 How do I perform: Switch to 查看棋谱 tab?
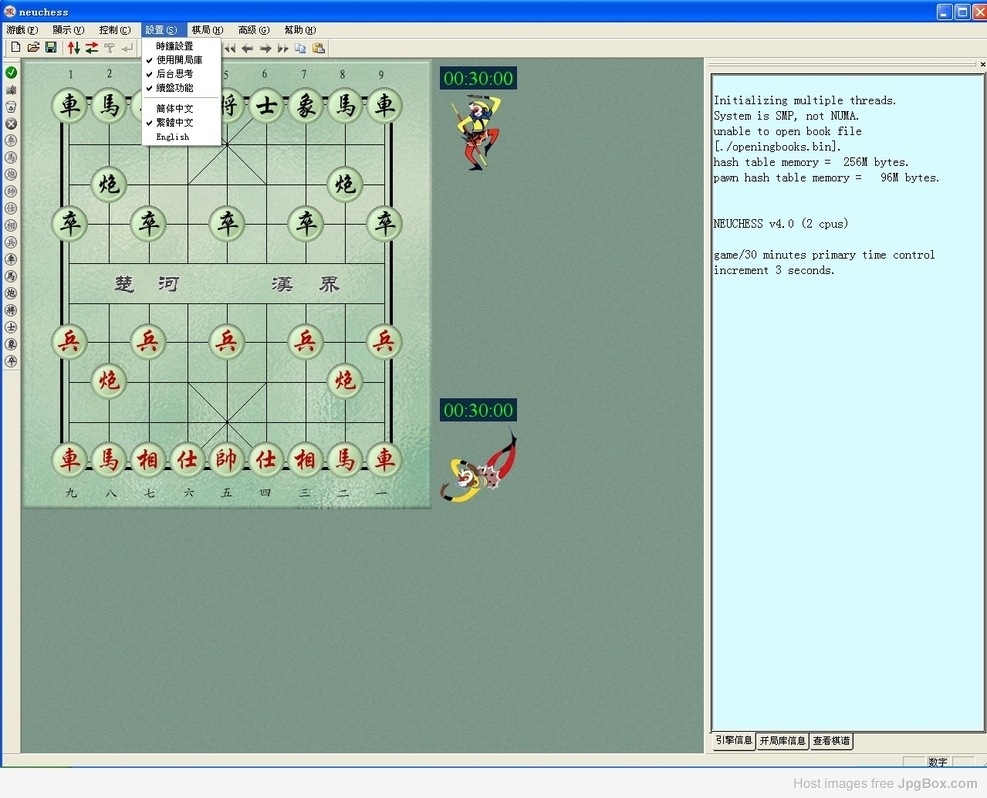[x=831, y=741]
